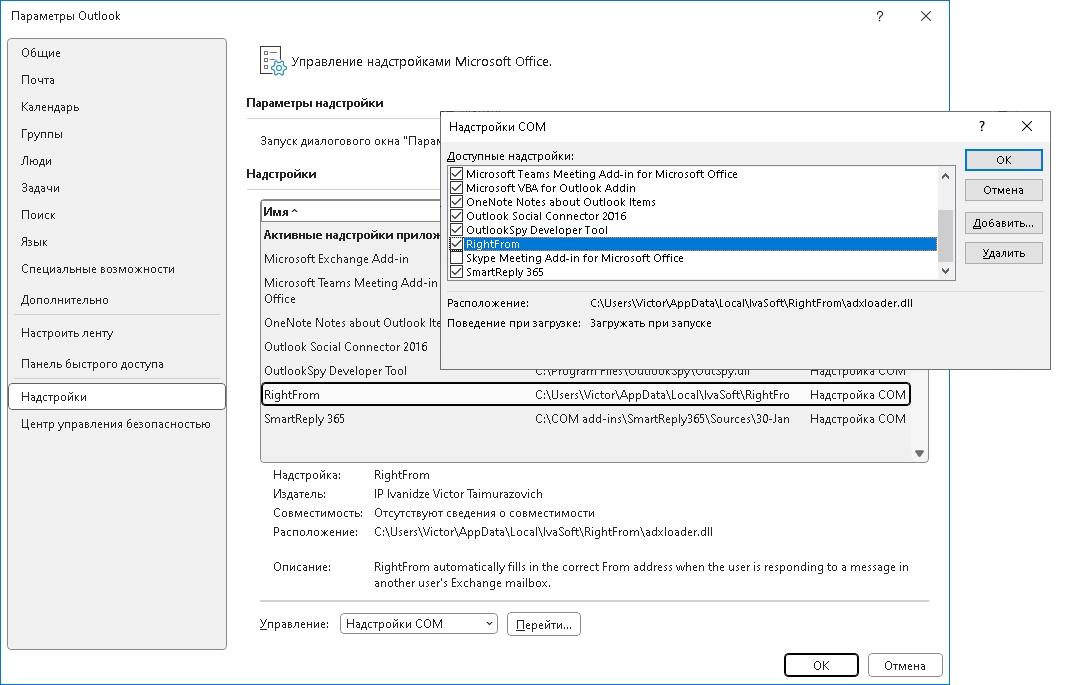Click RightFrom's 'Надстройка COM' type cell
Viewport: 1065px width, 685px height.
pyautogui.click(x=858, y=394)
